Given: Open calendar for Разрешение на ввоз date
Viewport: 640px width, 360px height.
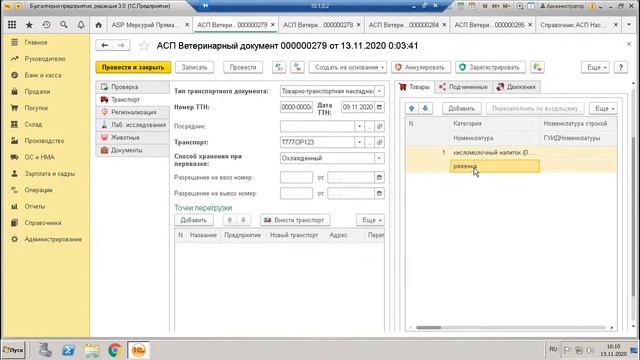Looking at the screenshot, I should [379, 177].
